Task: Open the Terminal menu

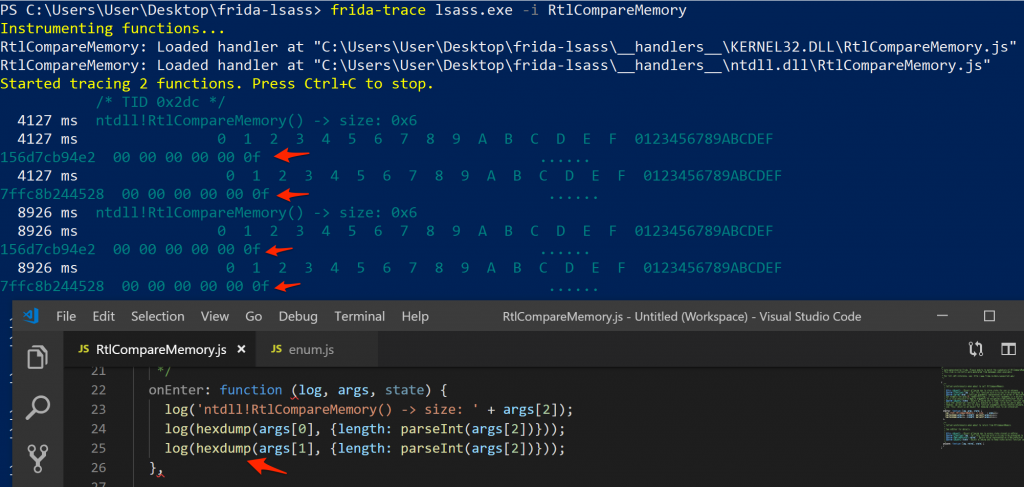Action: tap(359, 316)
